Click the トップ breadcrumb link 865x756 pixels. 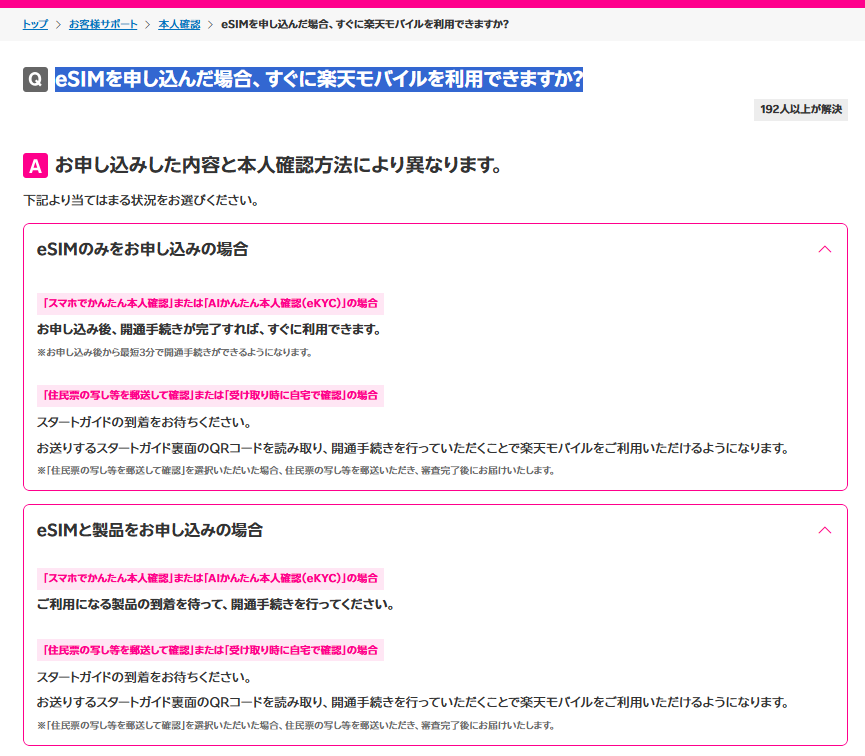pyautogui.click(x=35, y=24)
